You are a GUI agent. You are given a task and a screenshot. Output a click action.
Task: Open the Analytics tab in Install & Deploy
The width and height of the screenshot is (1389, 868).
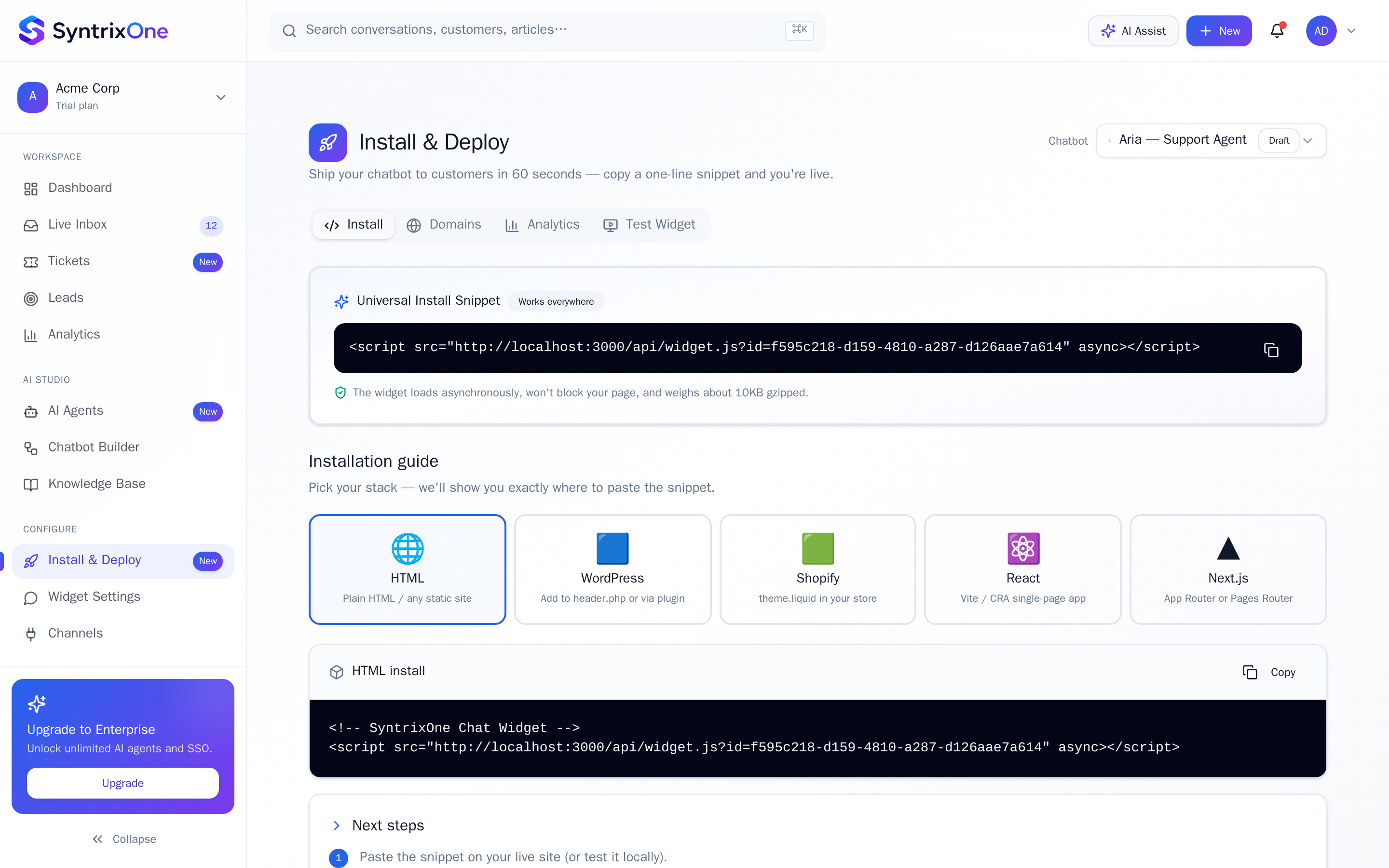(543, 224)
